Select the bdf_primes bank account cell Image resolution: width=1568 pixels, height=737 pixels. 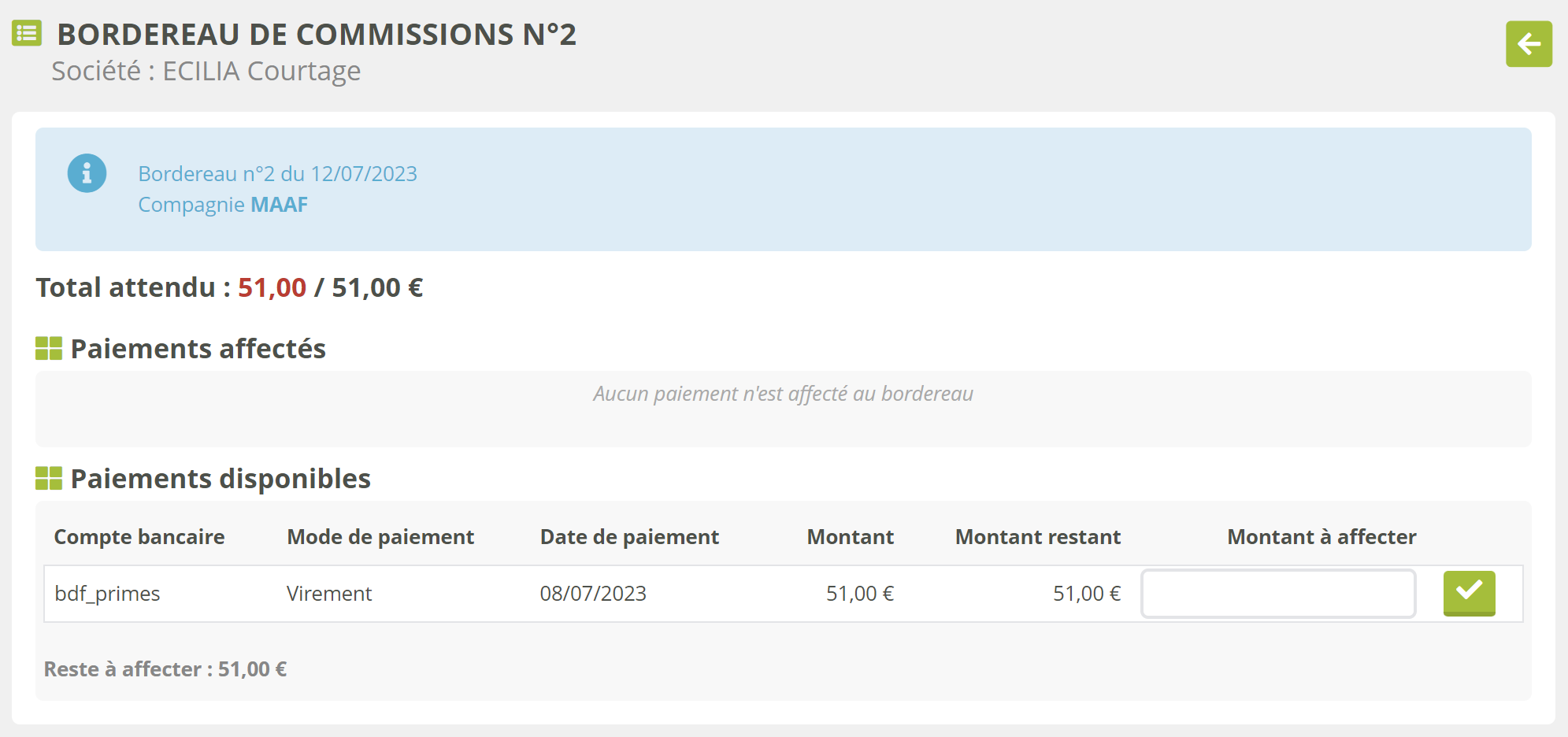(107, 594)
